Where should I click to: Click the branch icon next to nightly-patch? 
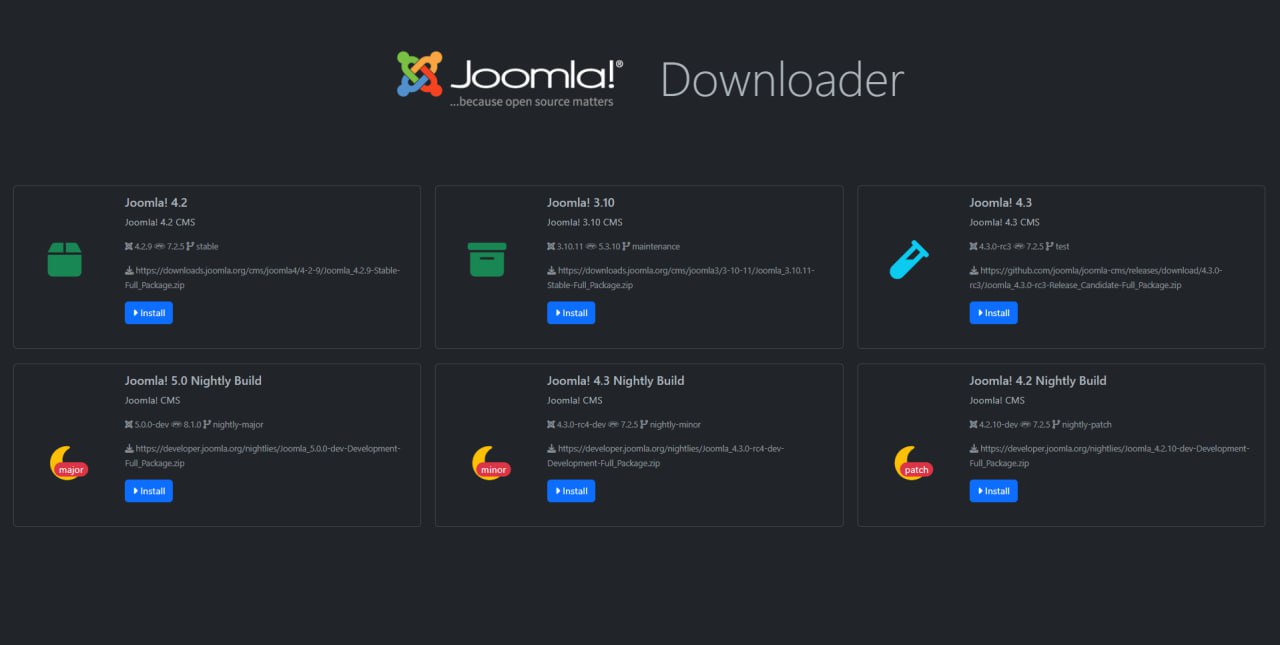pyautogui.click(x=1056, y=424)
